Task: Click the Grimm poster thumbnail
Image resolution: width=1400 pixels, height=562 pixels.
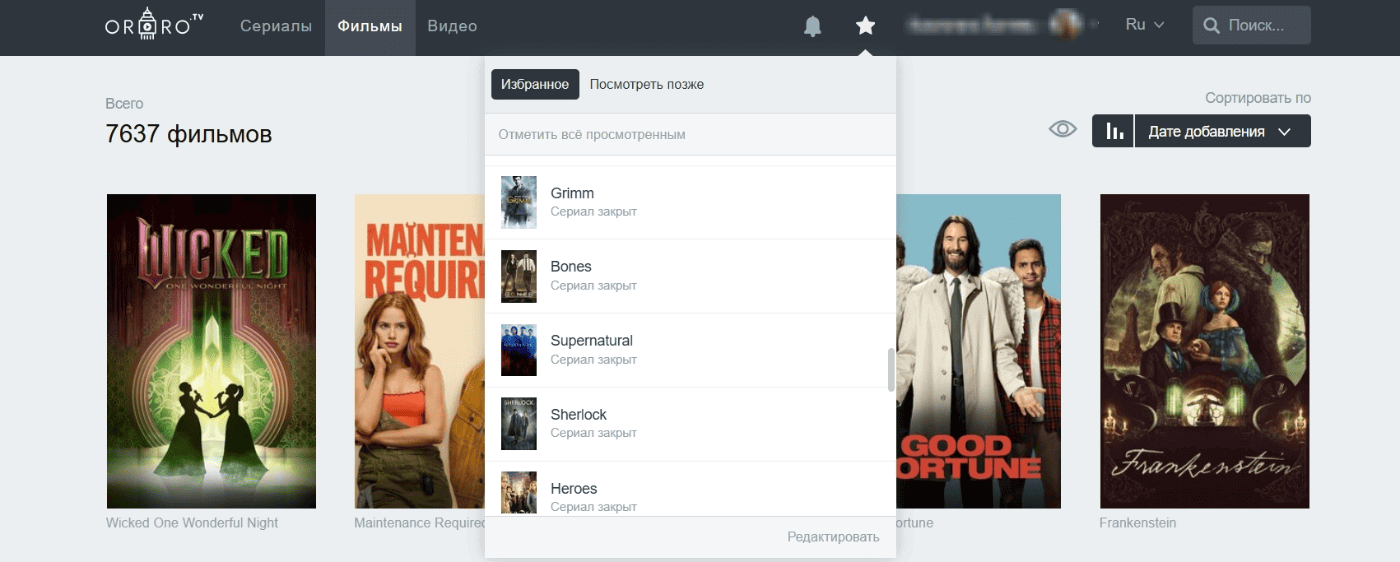Action: (519, 202)
